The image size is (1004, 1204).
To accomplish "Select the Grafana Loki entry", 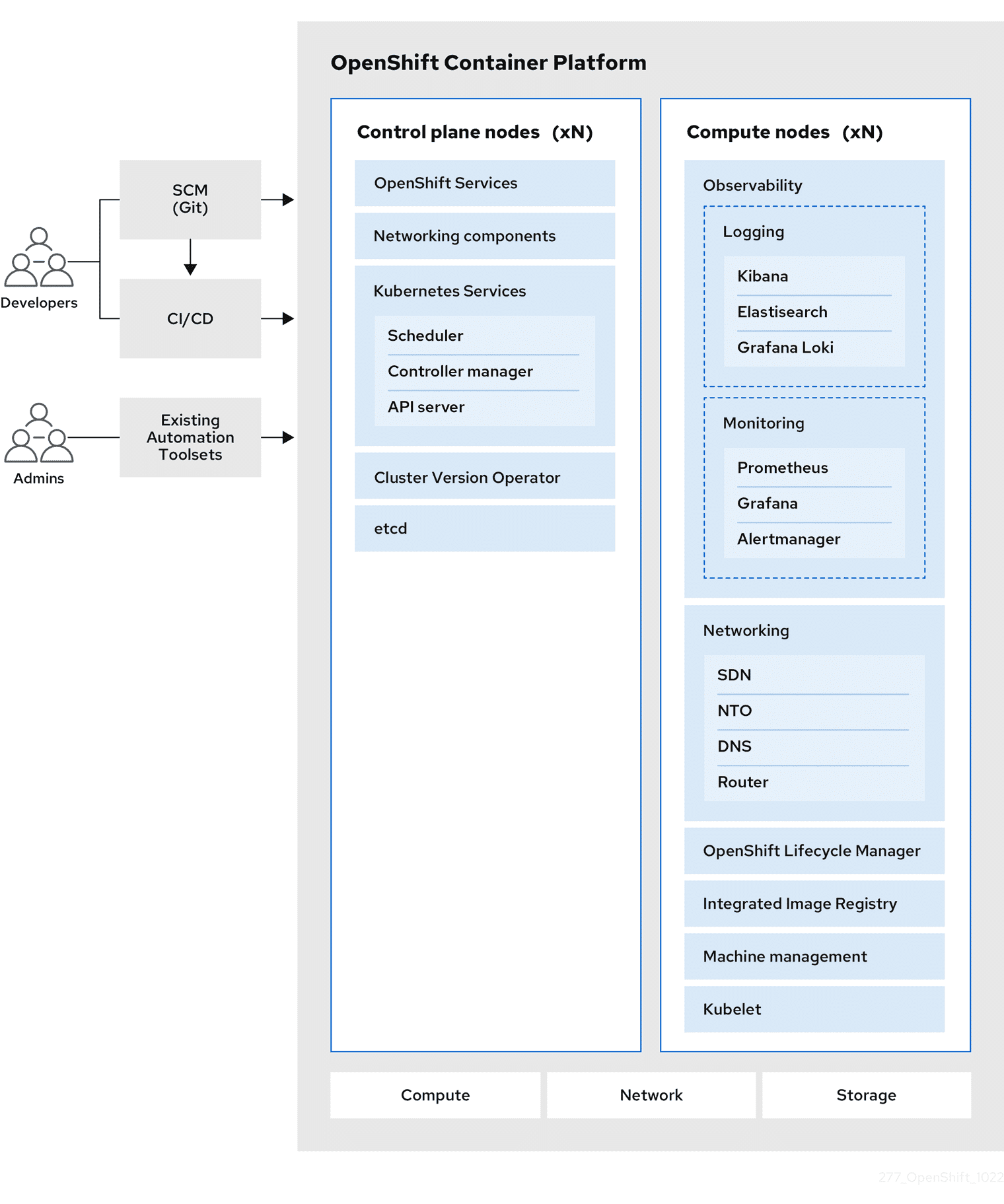I will [x=814, y=347].
